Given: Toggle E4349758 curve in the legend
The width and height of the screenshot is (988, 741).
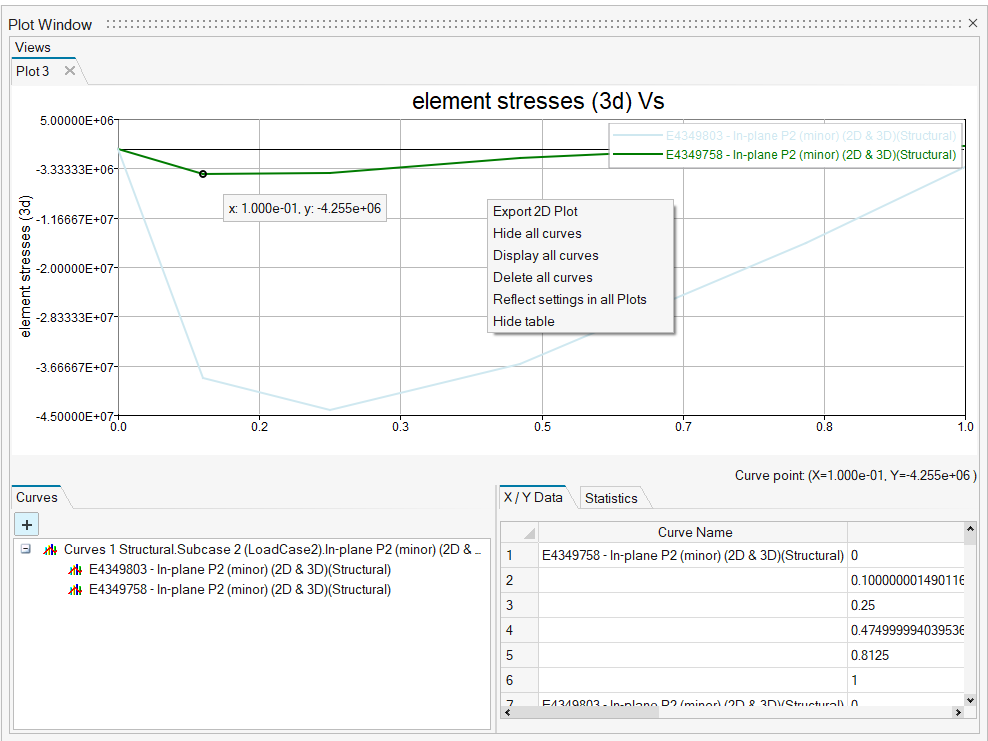Looking at the screenshot, I should click(x=810, y=155).
